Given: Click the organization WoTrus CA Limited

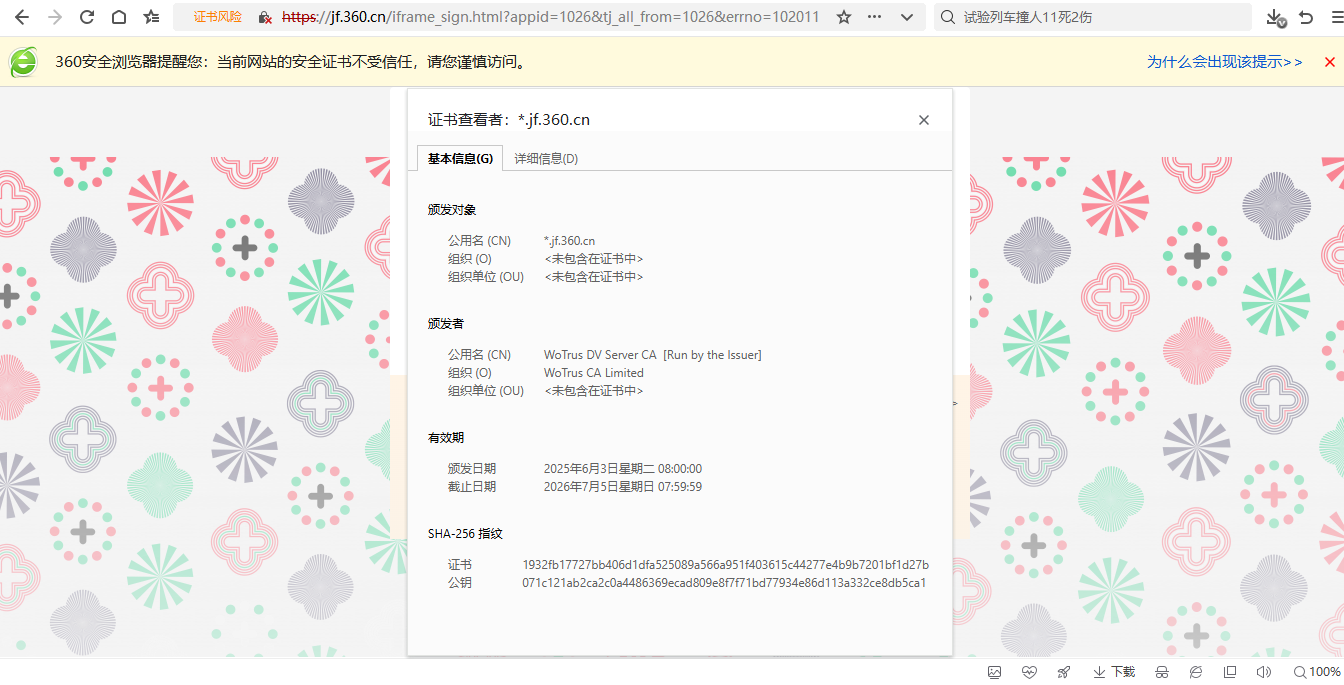Looking at the screenshot, I should point(594,373).
